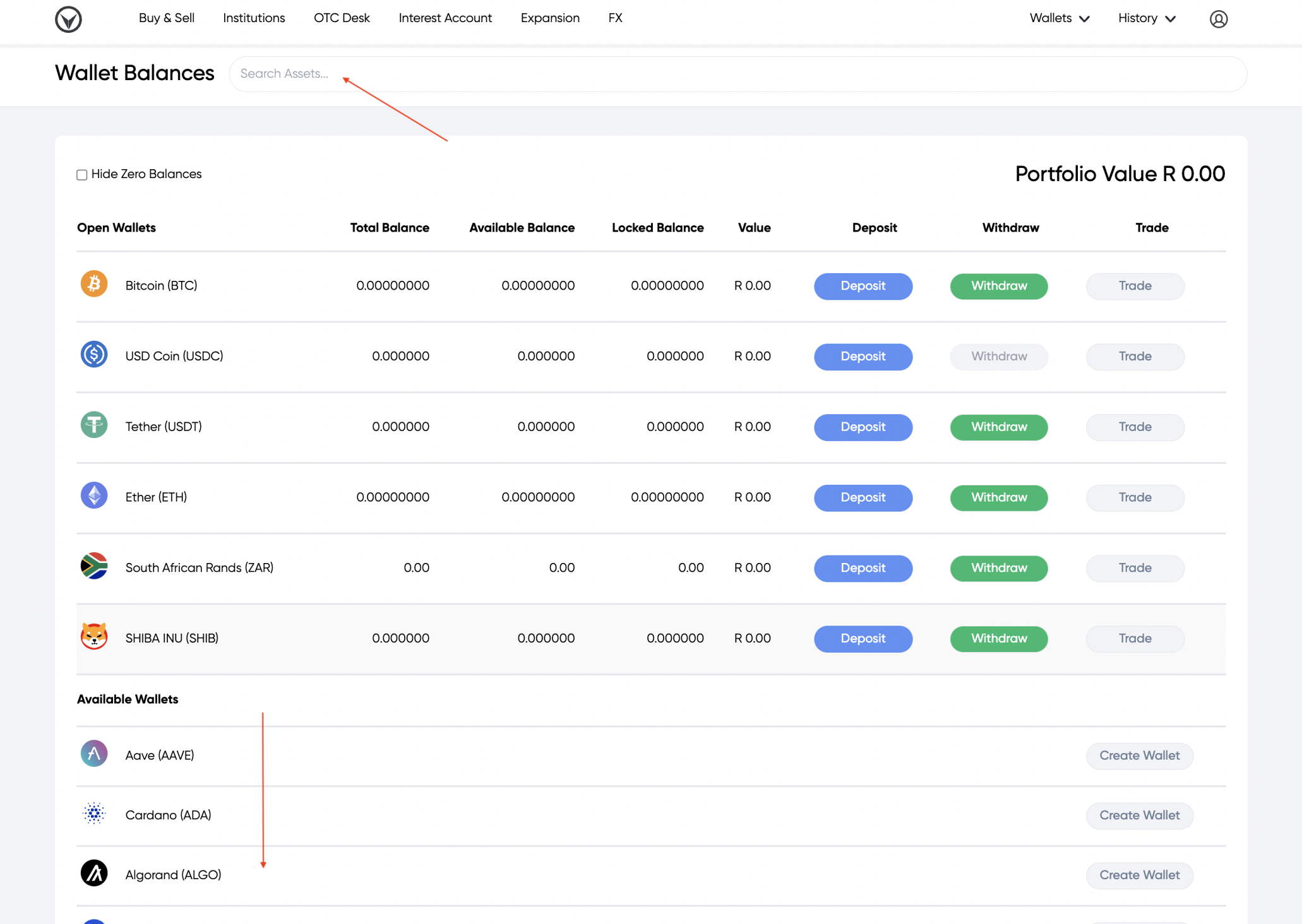Click the Bitcoin coin icon

[x=93, y=285]
